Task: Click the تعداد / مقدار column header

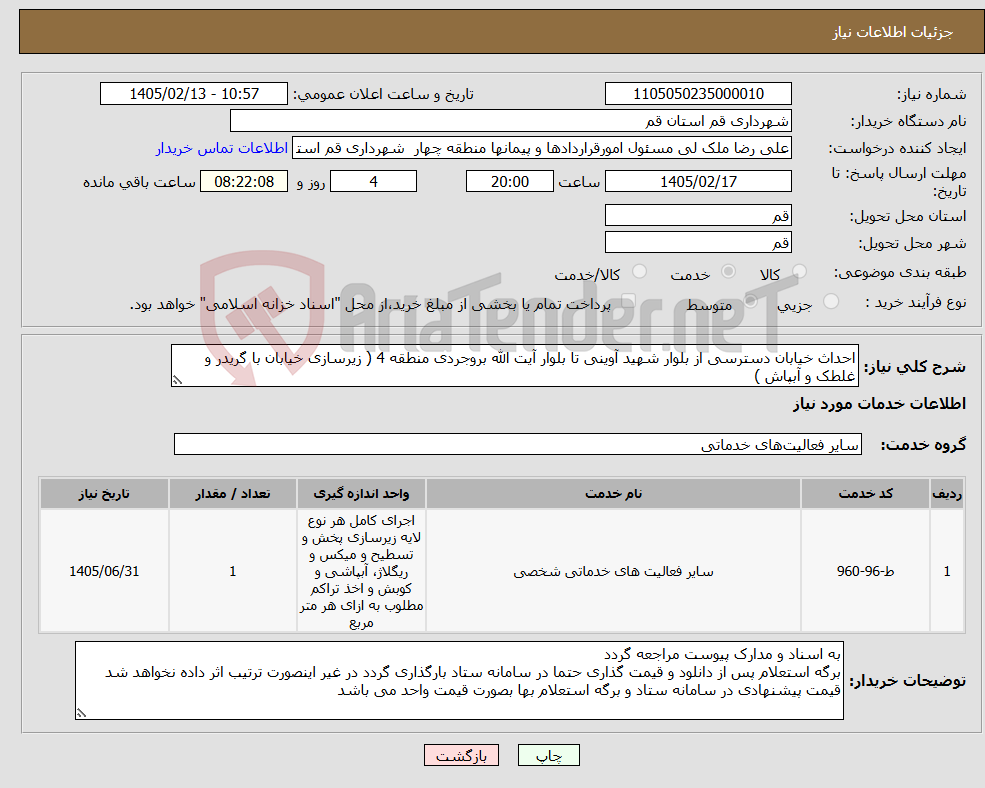Action: 232,493
